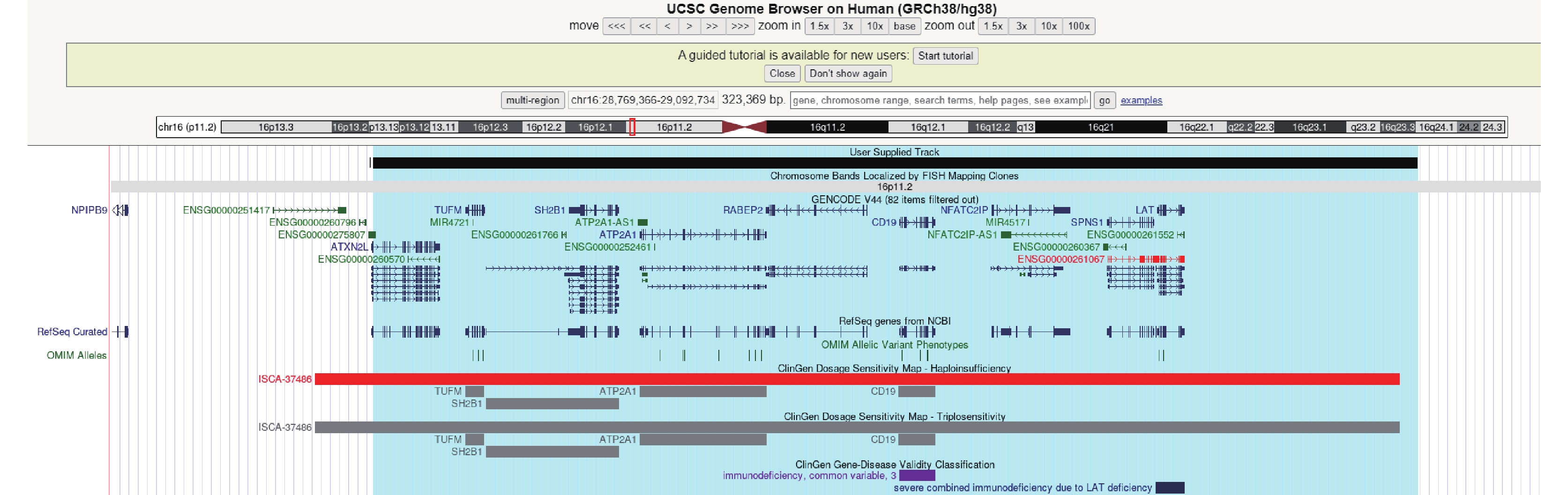The image size is (1568, 495).
Task: Focus the gene search input box
Action: click(x=940, y=100)
